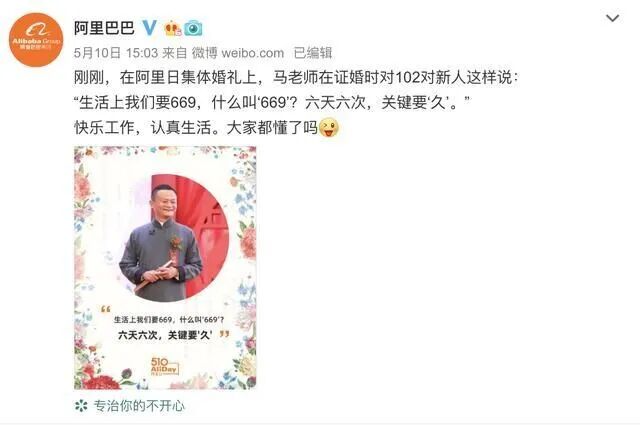640x425 pixels.
Task: Enlarge the attached floral poster image
Action: click(165, 267)
